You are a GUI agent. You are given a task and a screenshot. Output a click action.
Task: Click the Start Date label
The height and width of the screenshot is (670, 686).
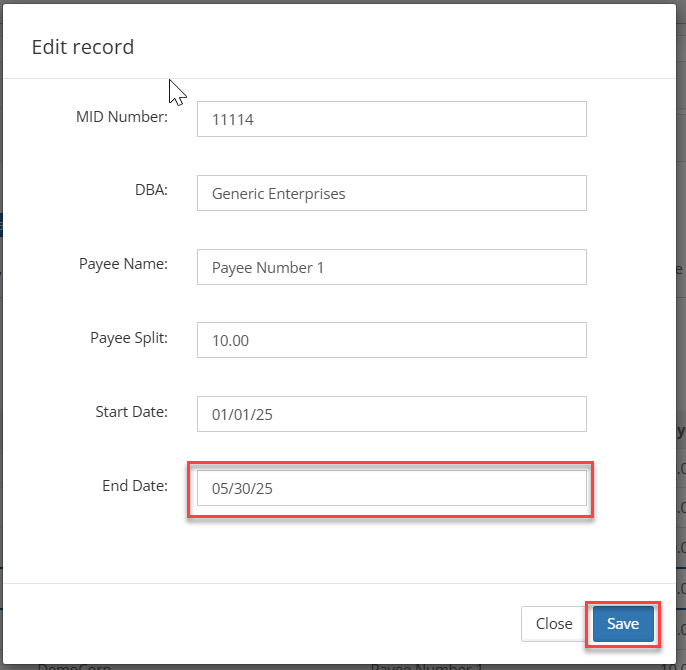click(131, 412)
